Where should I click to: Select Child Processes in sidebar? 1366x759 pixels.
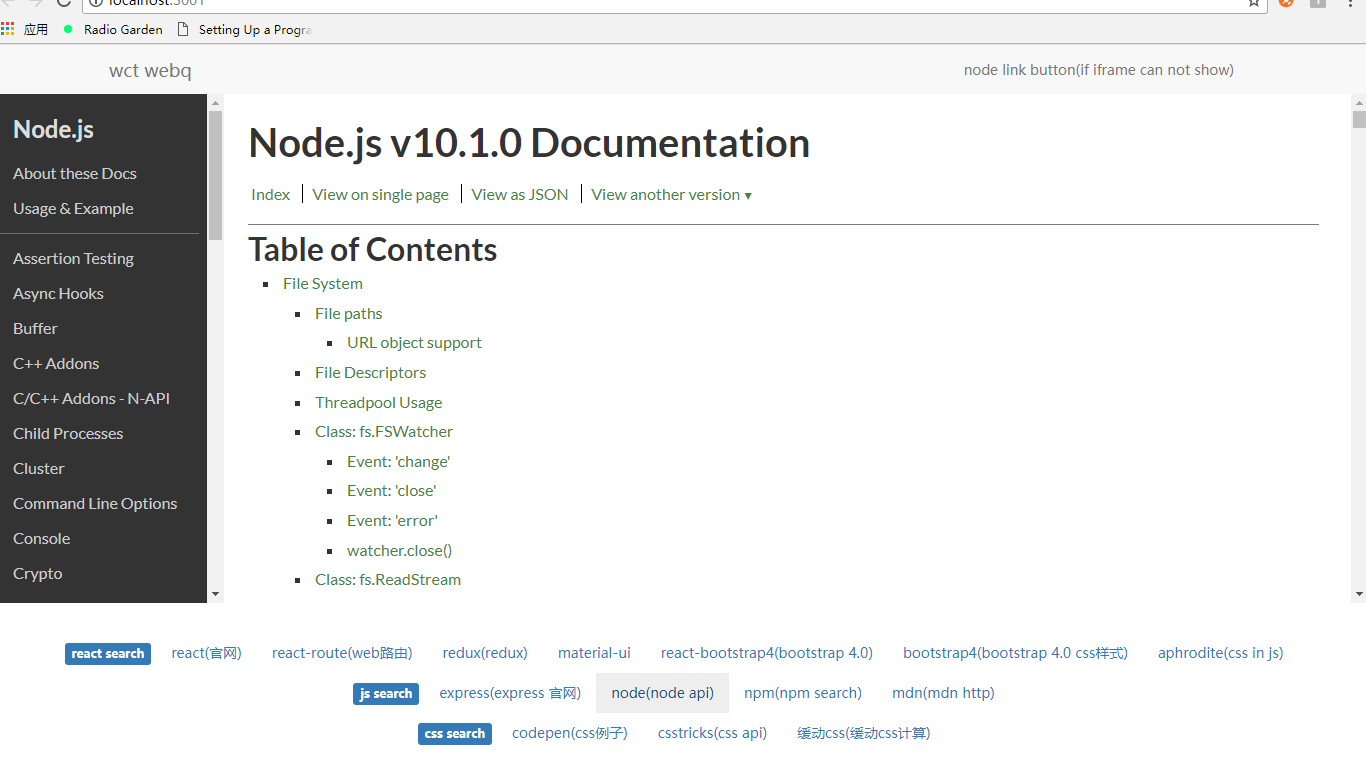[x=68, y=434]
